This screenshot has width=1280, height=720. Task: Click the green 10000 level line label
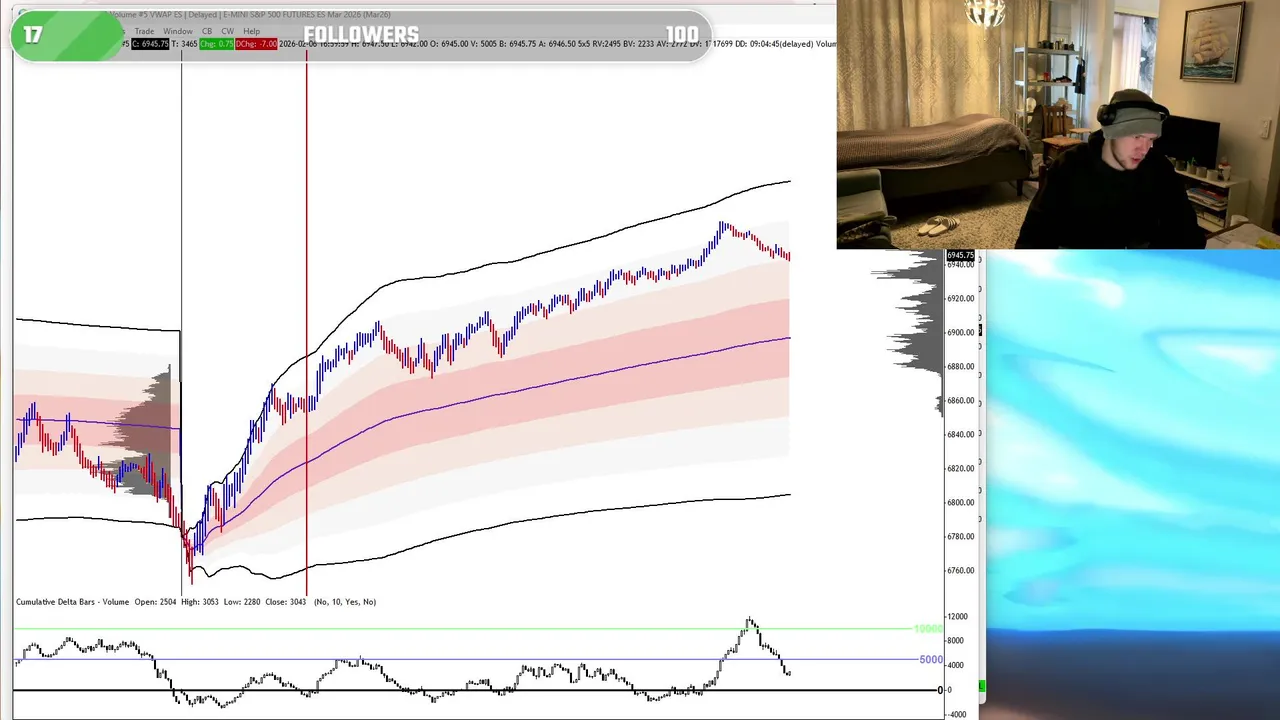pos(929,629)
